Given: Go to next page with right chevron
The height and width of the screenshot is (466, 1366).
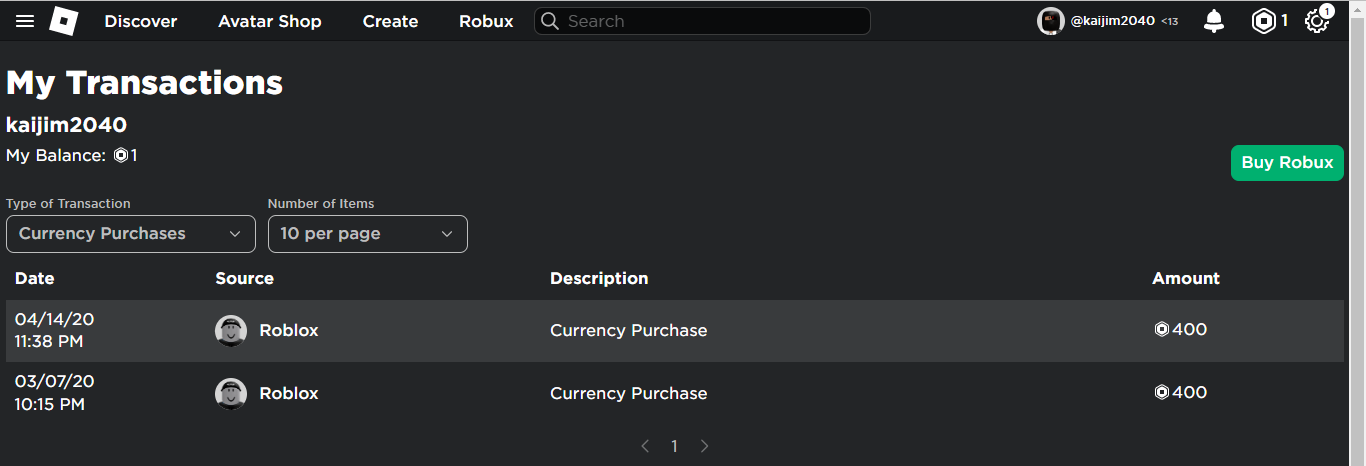Looking at the screenshot, I should tap(704, 446).
